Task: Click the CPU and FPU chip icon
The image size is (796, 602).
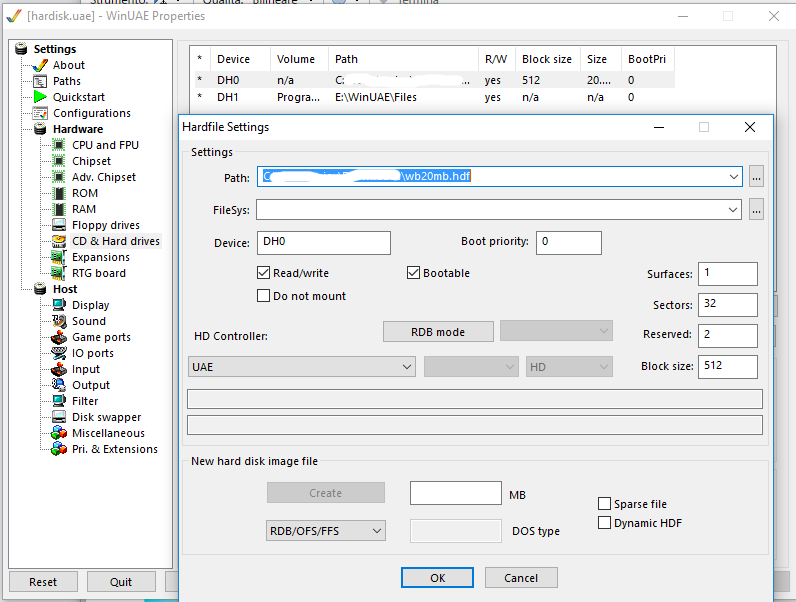Action: tap(59, 145)
